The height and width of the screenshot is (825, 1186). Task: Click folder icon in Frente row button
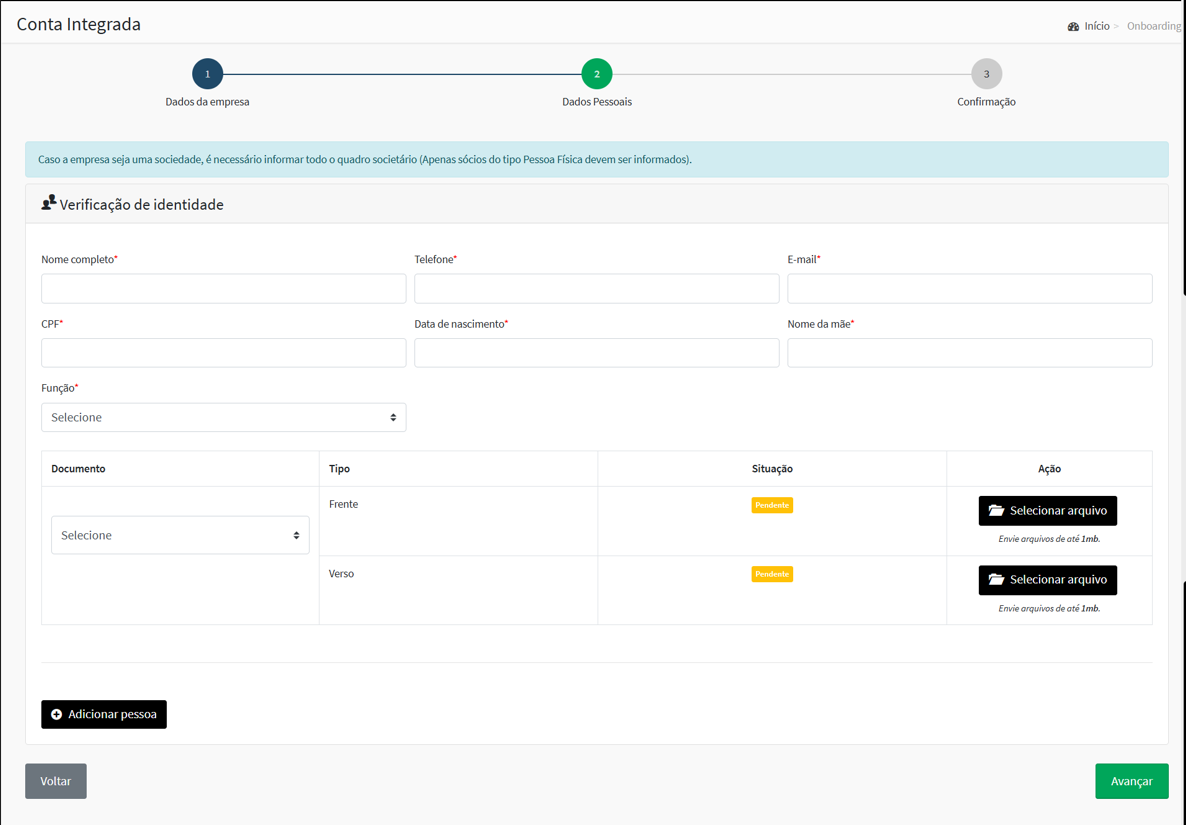click(996, 511)
